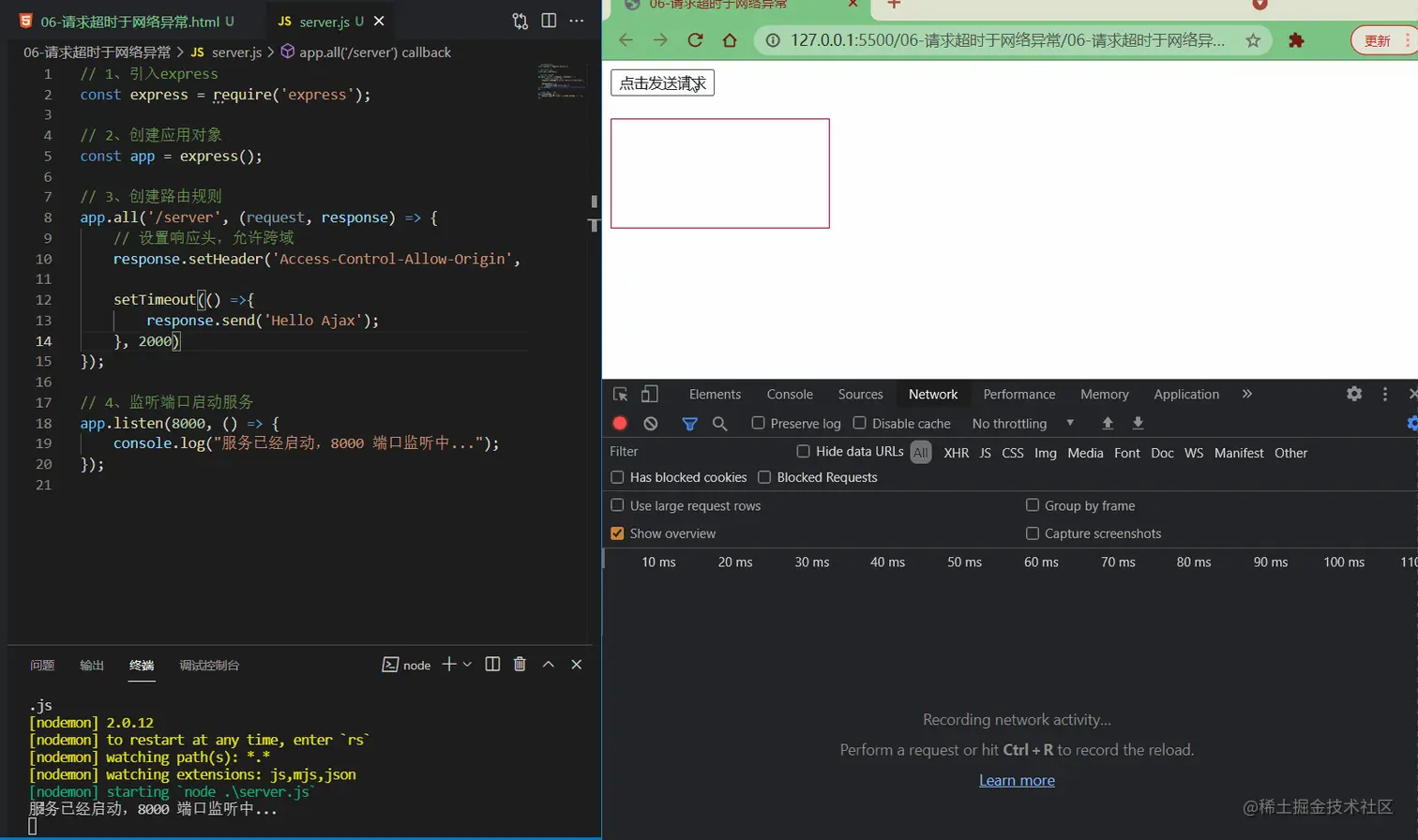Open the Performance panel
1418x840 pixels.
tap(1019, 394)
